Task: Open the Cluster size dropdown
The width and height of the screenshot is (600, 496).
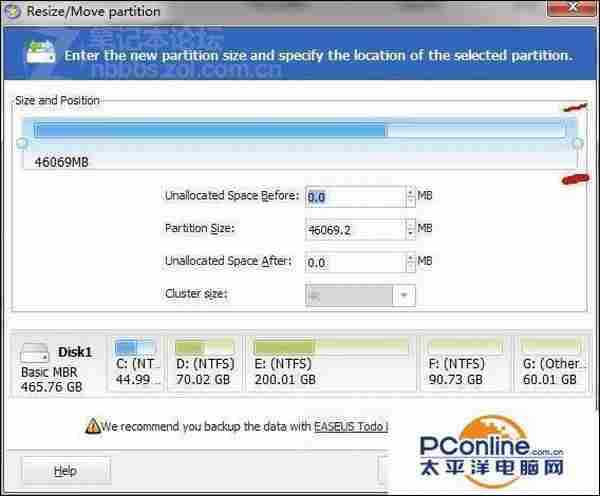Action: 403,295
